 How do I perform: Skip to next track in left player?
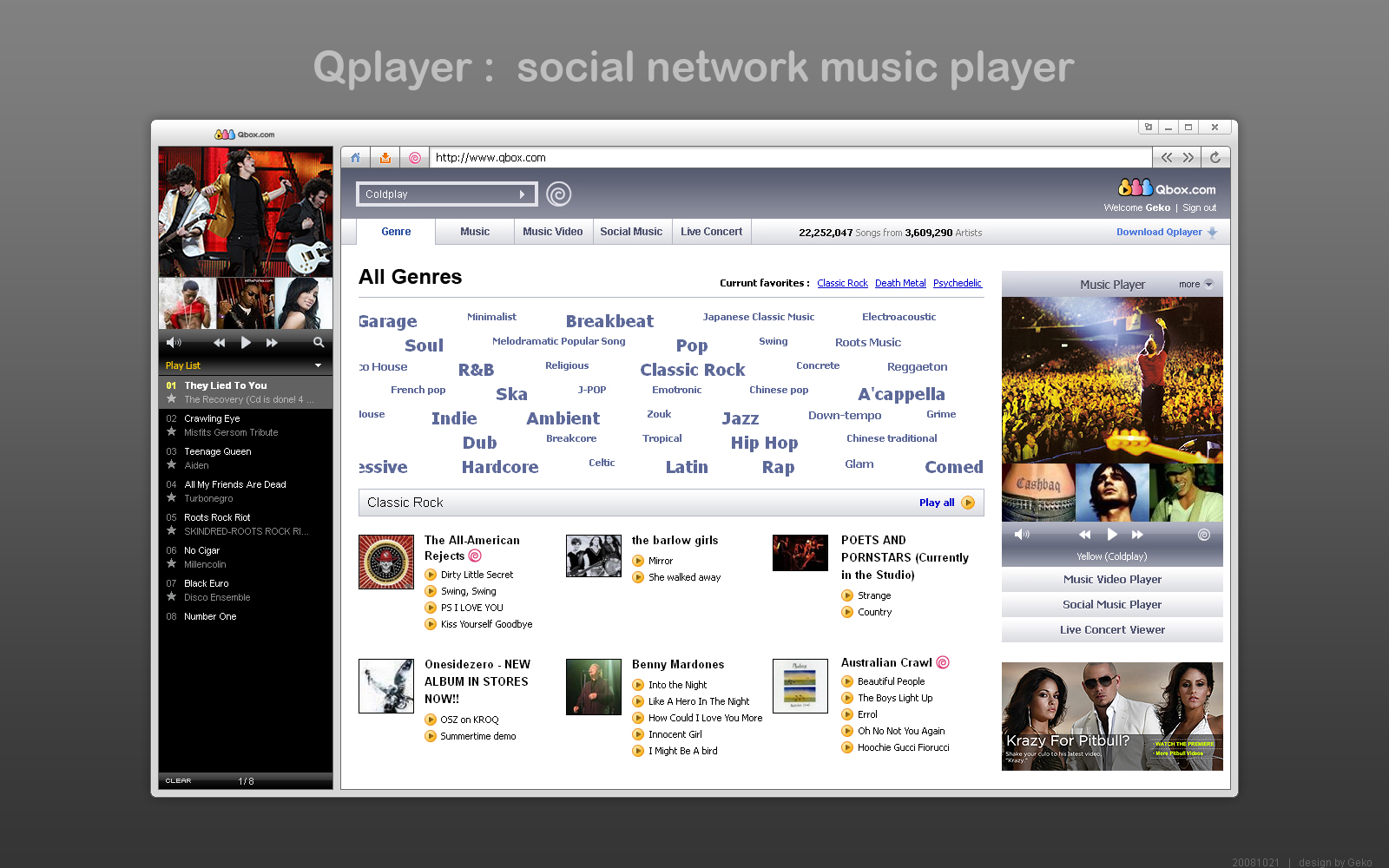click(272, 343)
